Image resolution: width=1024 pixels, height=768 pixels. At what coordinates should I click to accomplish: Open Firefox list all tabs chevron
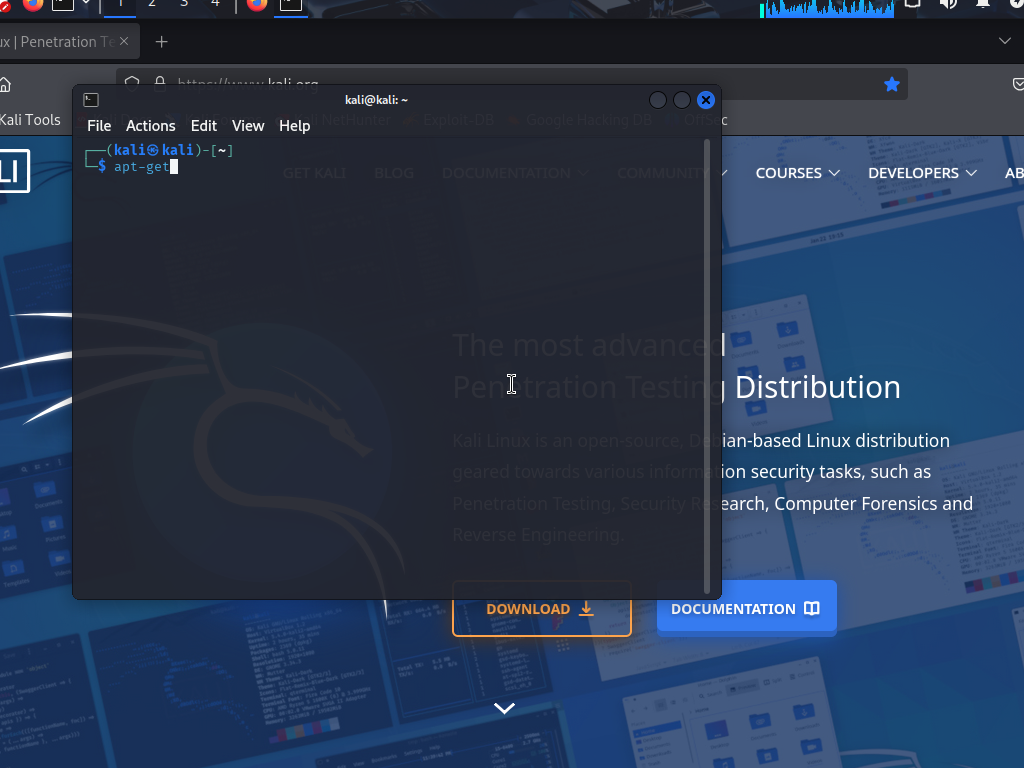tap(1004, 41)
